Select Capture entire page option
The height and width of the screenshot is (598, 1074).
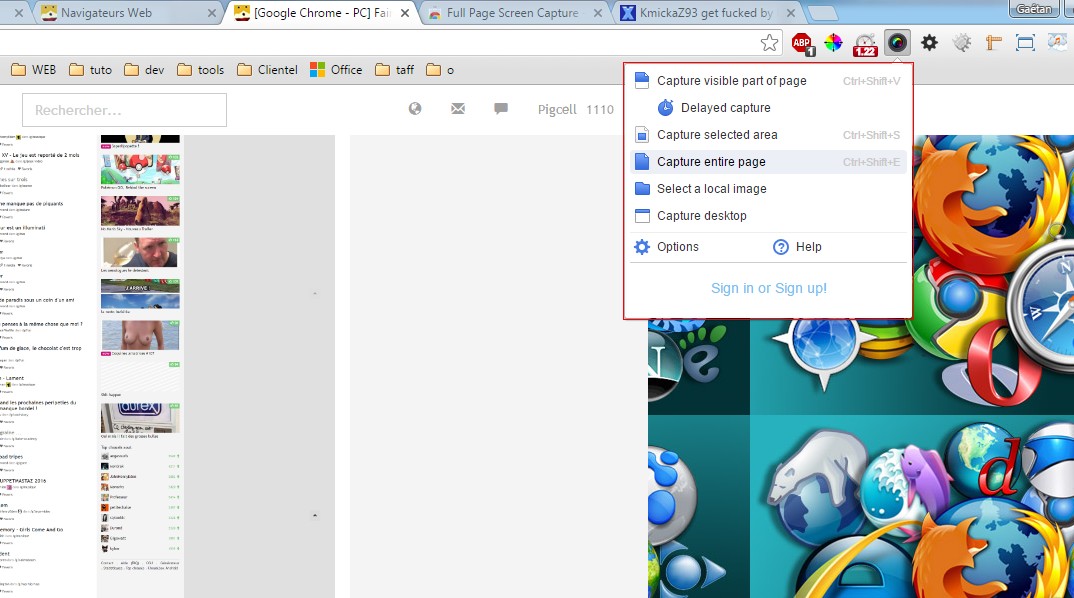711,162
